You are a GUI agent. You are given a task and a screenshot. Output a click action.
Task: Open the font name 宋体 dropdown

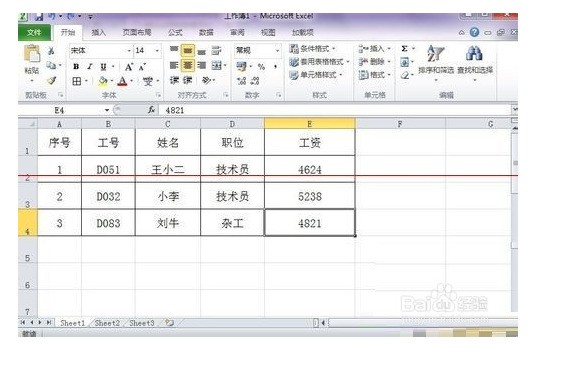(129, 51)
